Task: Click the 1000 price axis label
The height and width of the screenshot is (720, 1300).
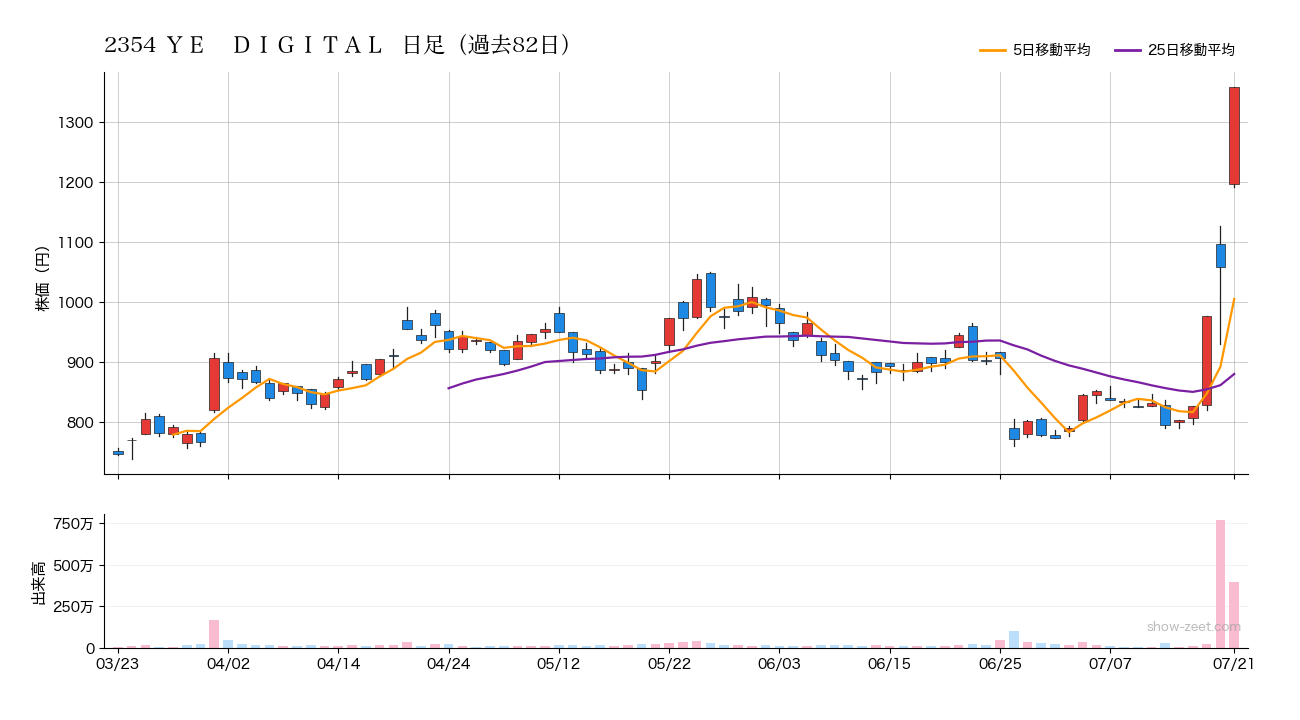Action: [x=76, y=303]
